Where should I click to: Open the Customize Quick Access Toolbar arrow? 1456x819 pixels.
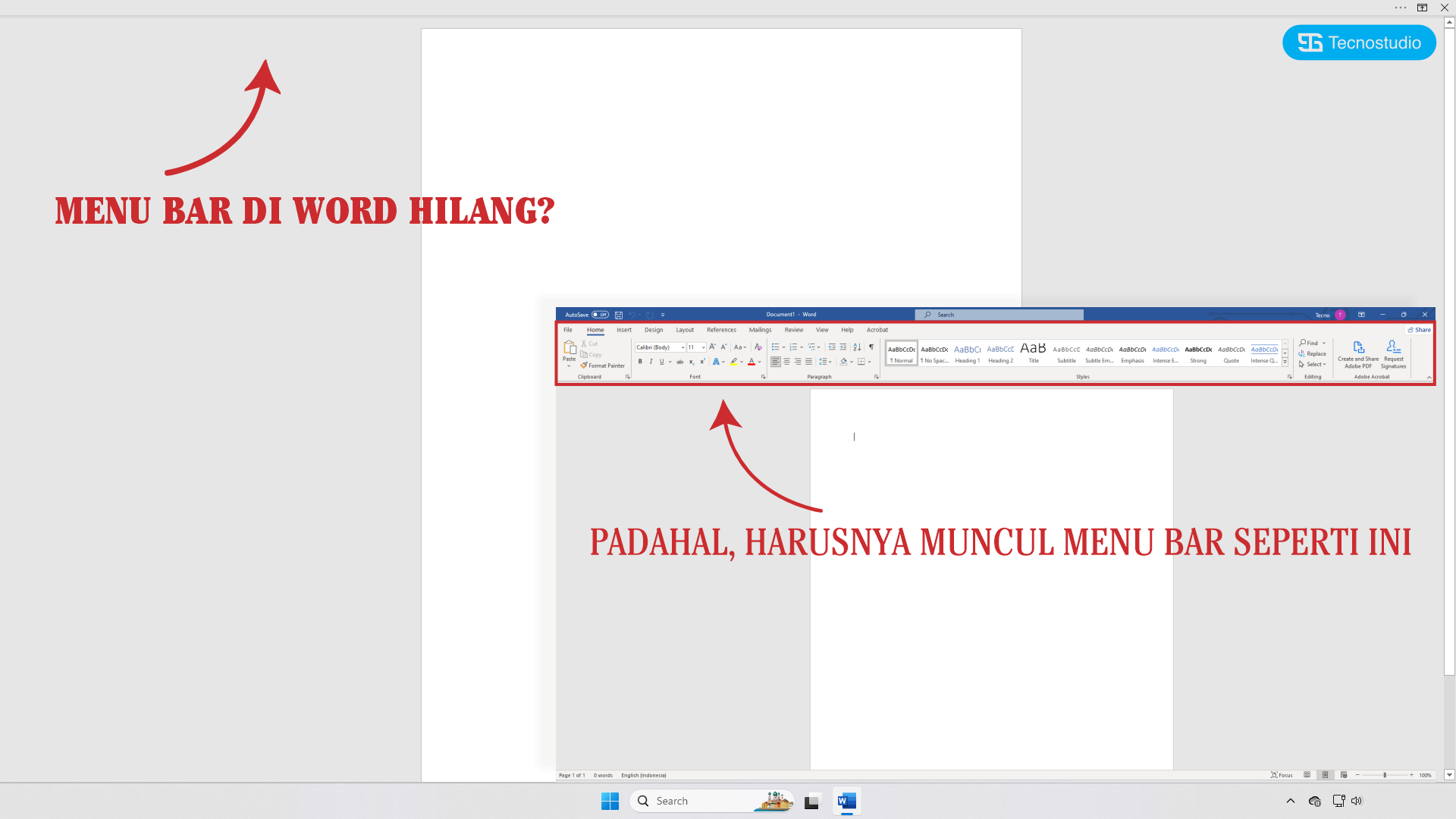pos(663,315)
